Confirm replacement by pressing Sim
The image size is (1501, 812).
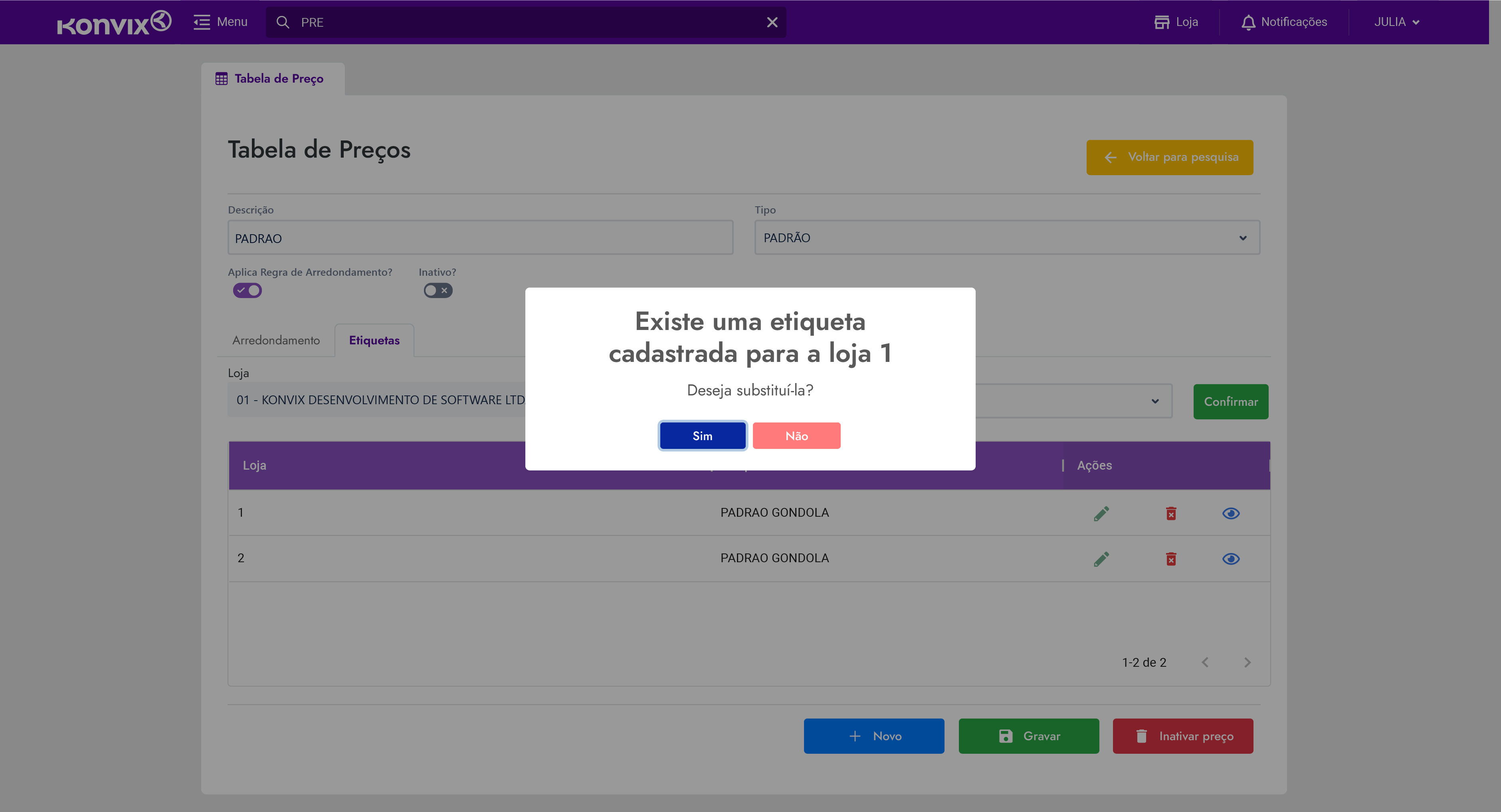click(x=702, y=436)
